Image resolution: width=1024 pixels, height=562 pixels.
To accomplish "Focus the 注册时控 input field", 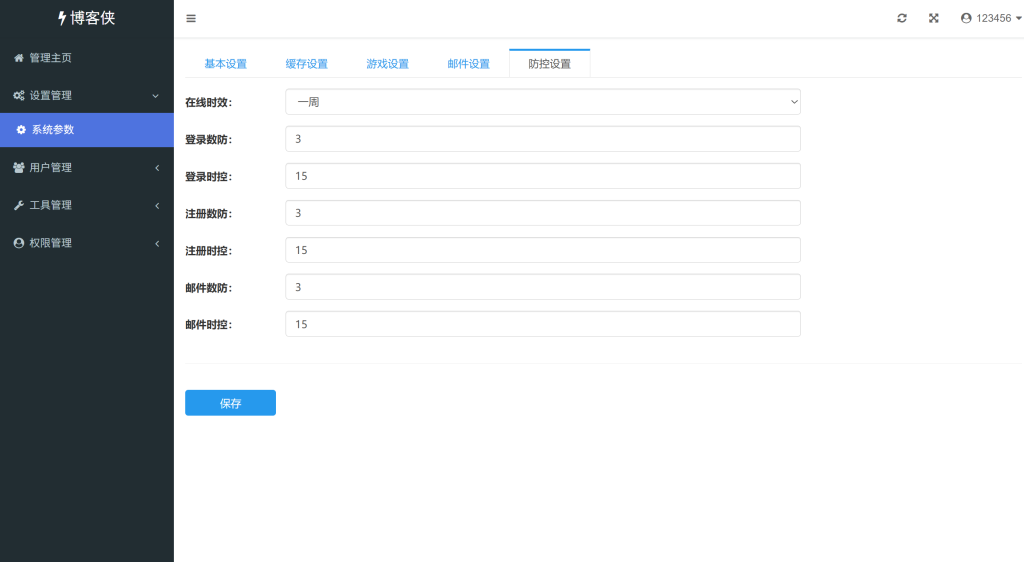I will click(x=543, y=250).
